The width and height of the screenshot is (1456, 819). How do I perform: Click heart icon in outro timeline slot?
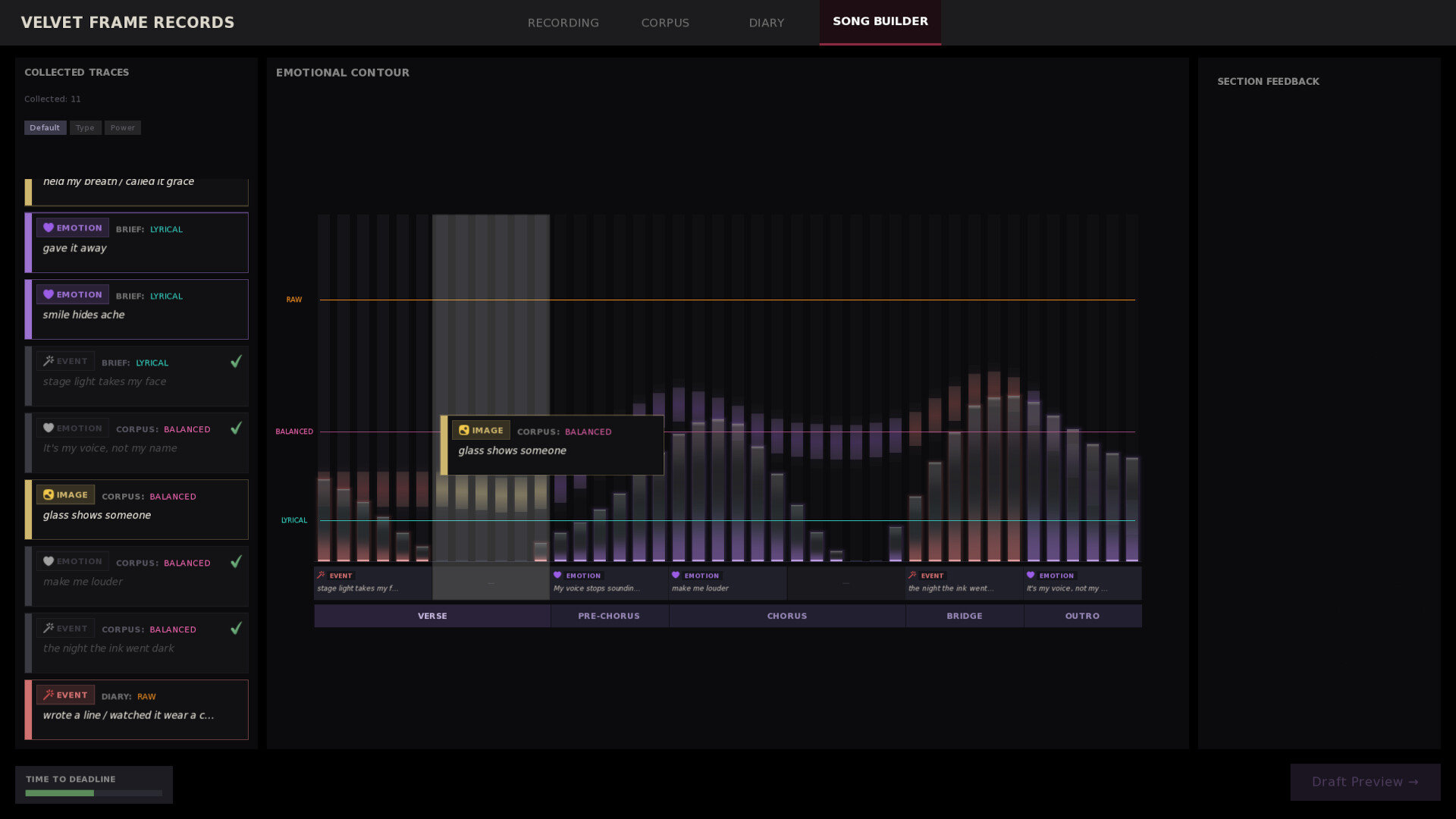point(1031,576)
